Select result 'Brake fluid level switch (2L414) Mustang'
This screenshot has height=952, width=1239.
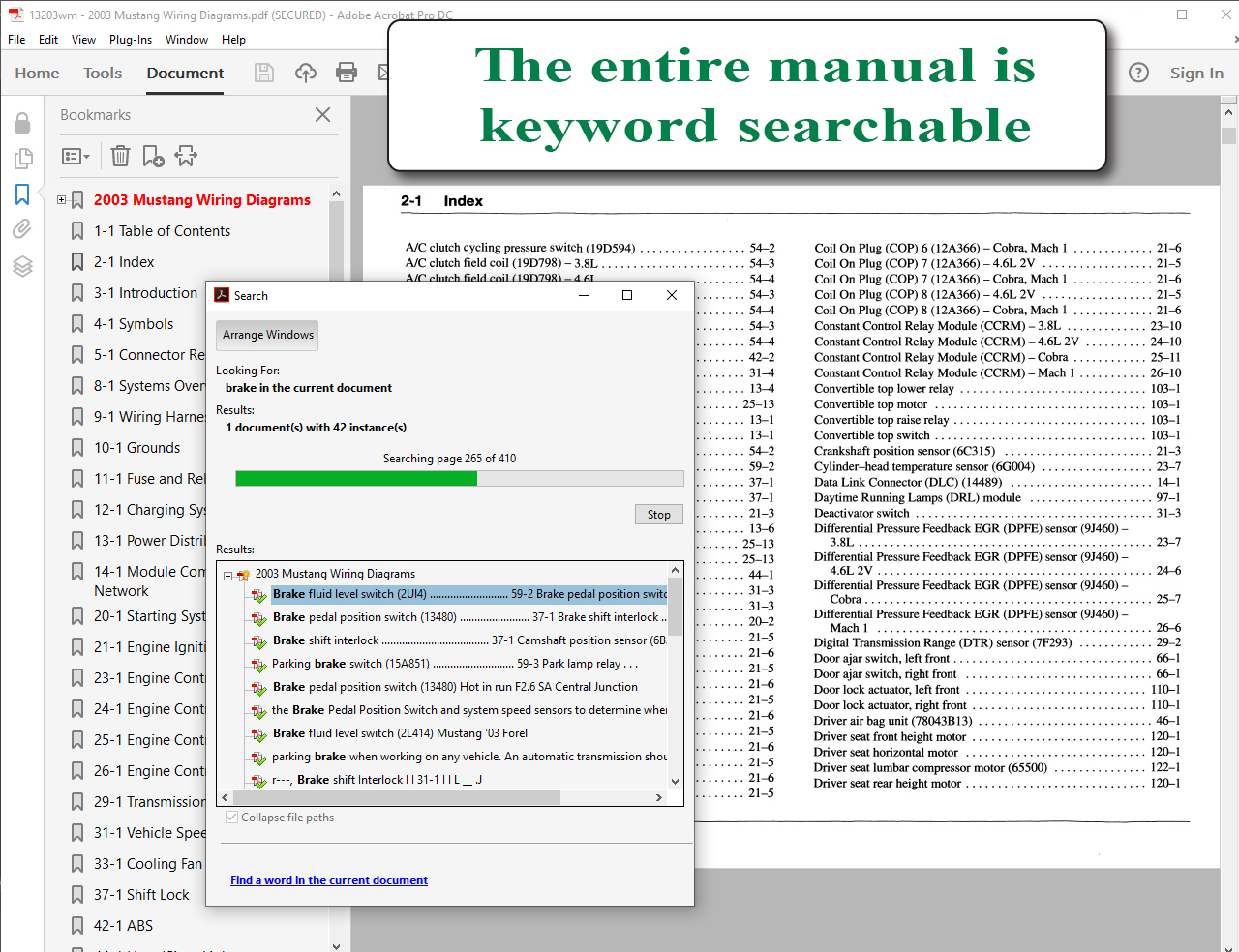[400, 733]
